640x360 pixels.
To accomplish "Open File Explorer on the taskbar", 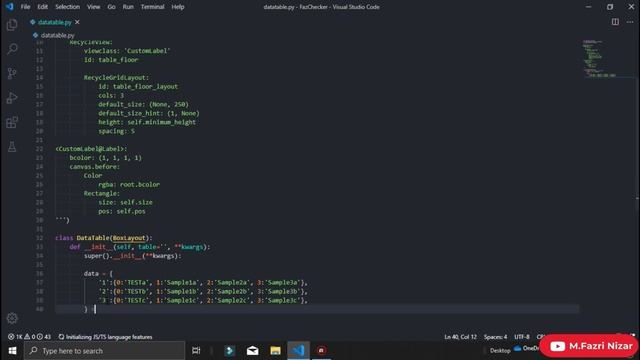I will tap(275, 351).
